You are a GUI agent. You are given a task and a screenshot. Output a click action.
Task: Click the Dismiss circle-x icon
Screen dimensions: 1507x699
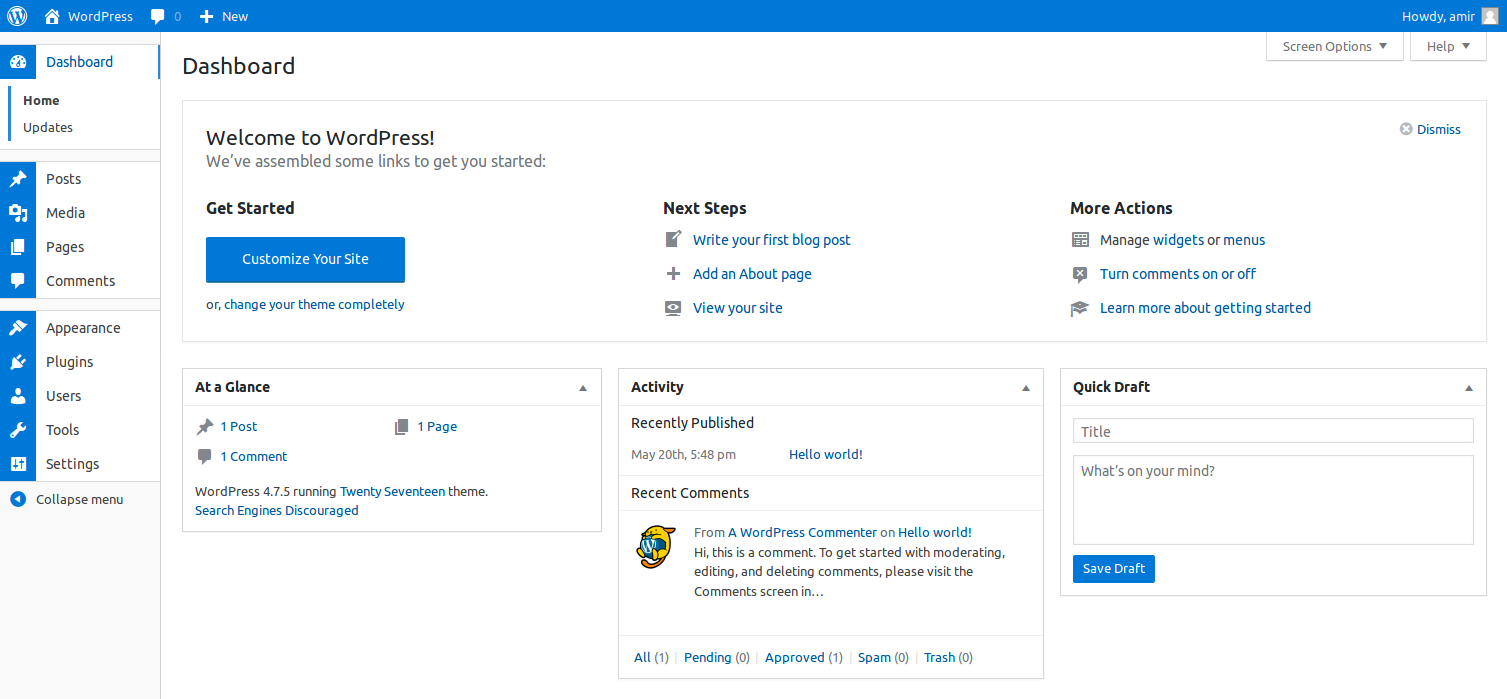tap(1406, 129)
